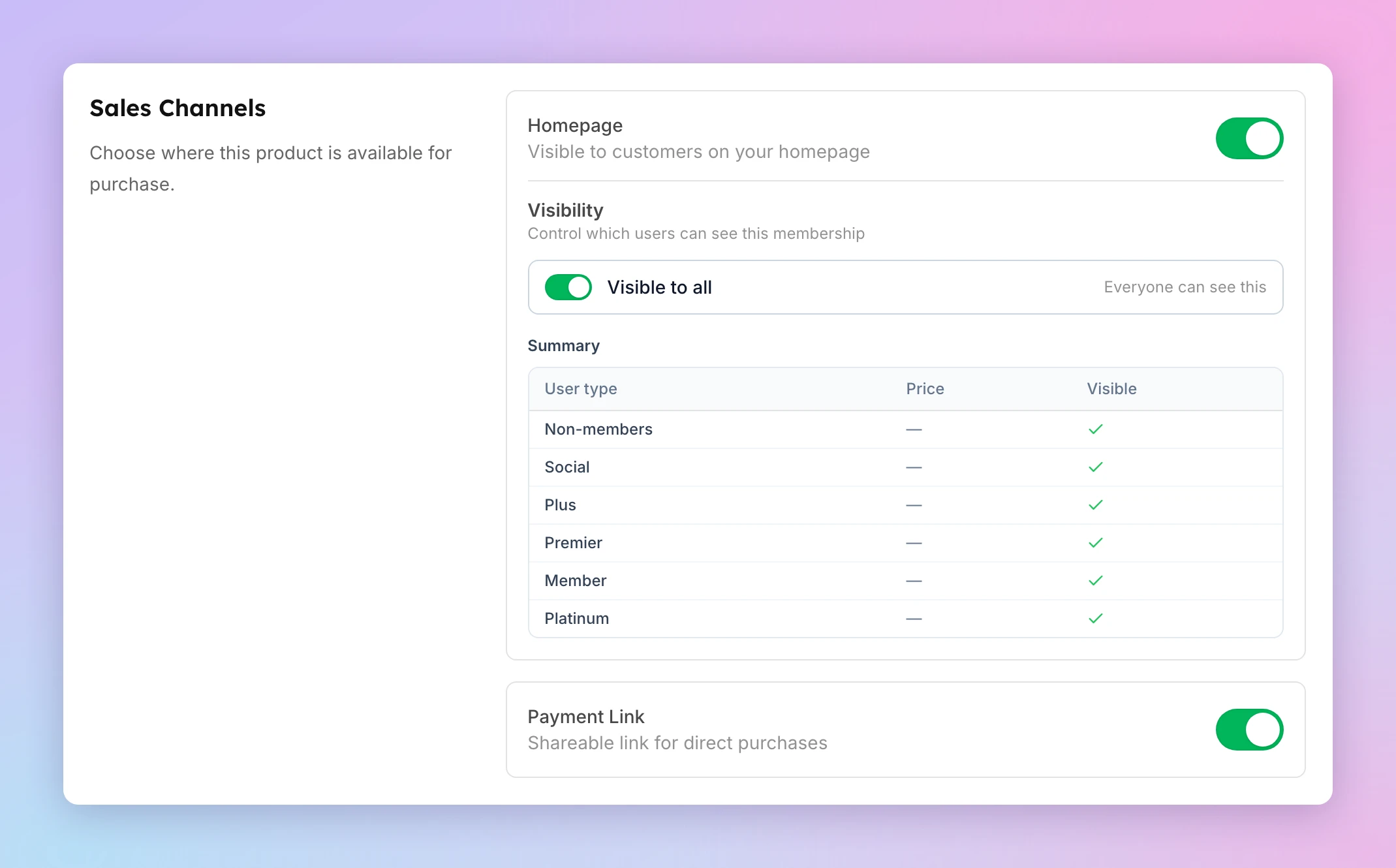The width and height of the screenshot is (1396, 868).
Task: Click the Social row price dash
Action: pyautogui.click(x=914, y=467)
